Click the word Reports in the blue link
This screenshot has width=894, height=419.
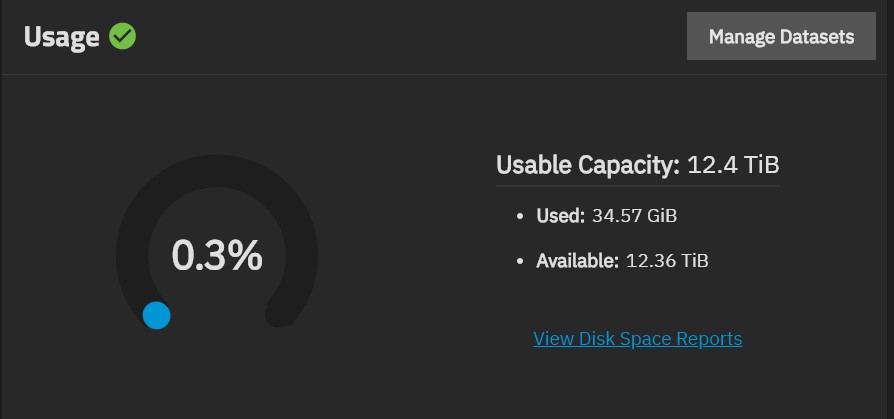pyautogui.click(x=709, y=339)
